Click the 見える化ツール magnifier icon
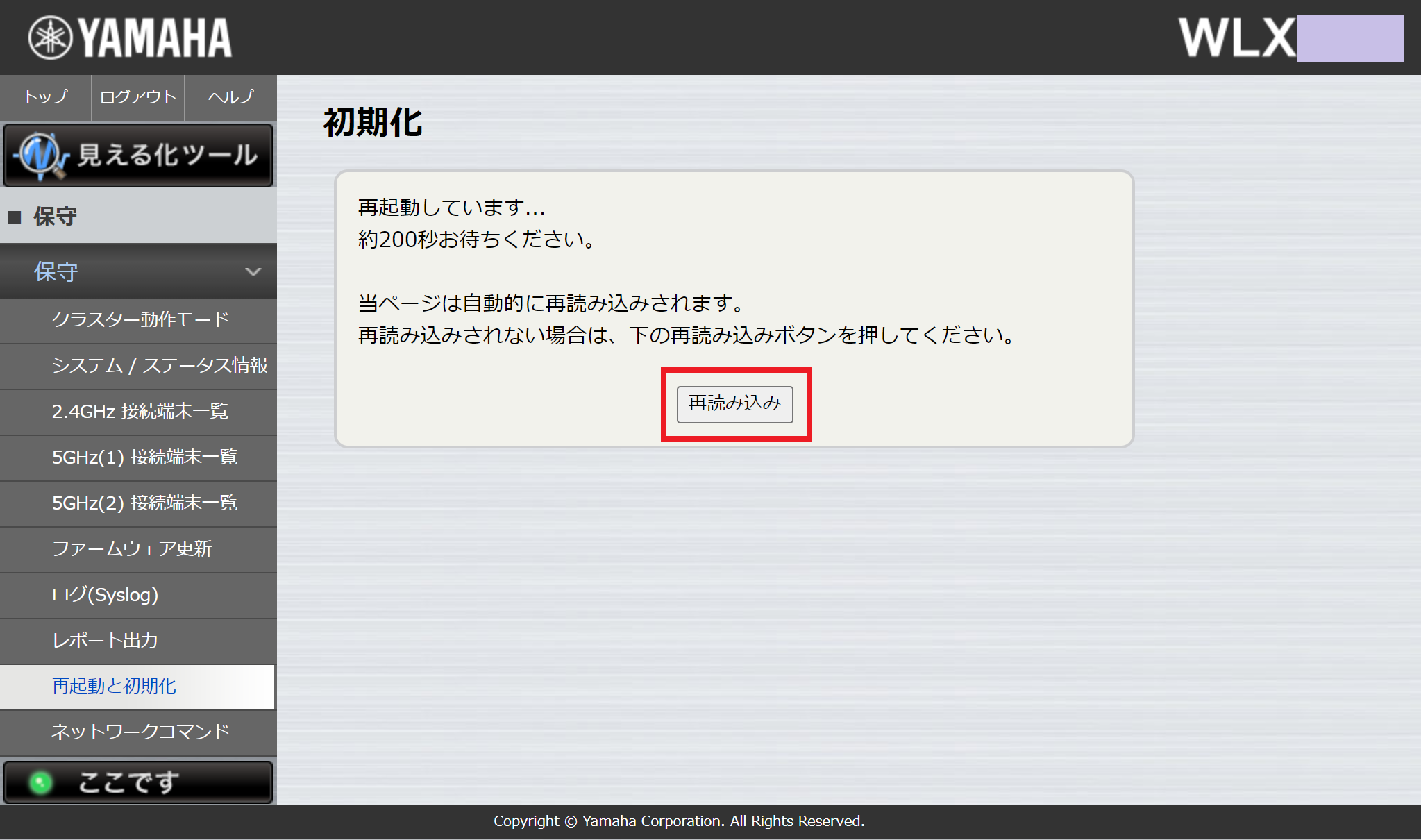The height and width of the screenshot is (840, 1421). pos(41,156)
